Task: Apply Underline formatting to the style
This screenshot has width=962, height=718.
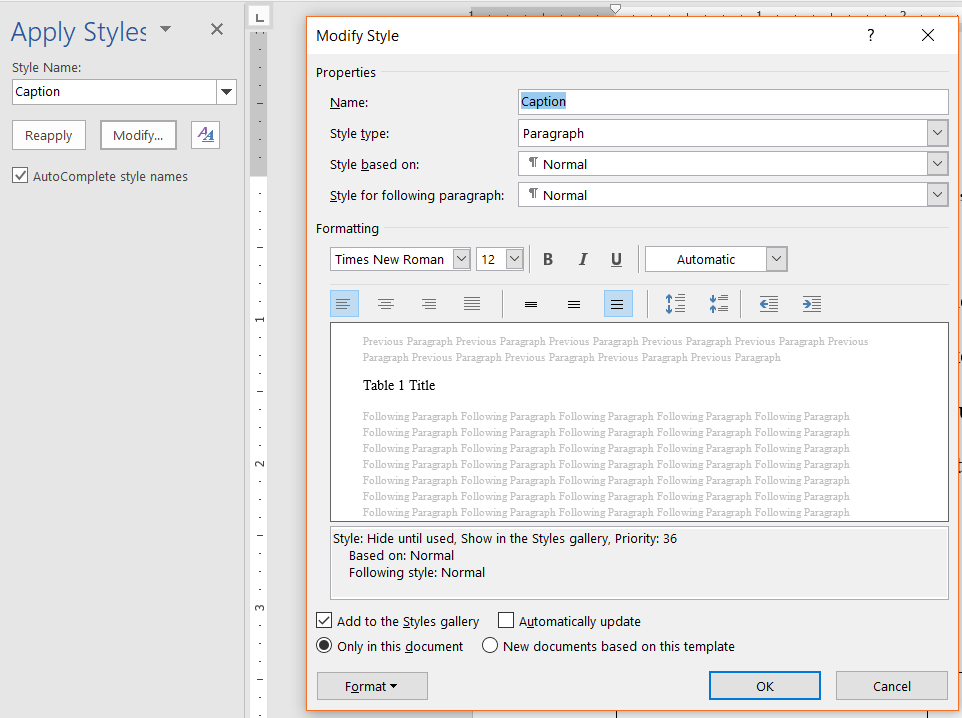Action: [616, 260]
